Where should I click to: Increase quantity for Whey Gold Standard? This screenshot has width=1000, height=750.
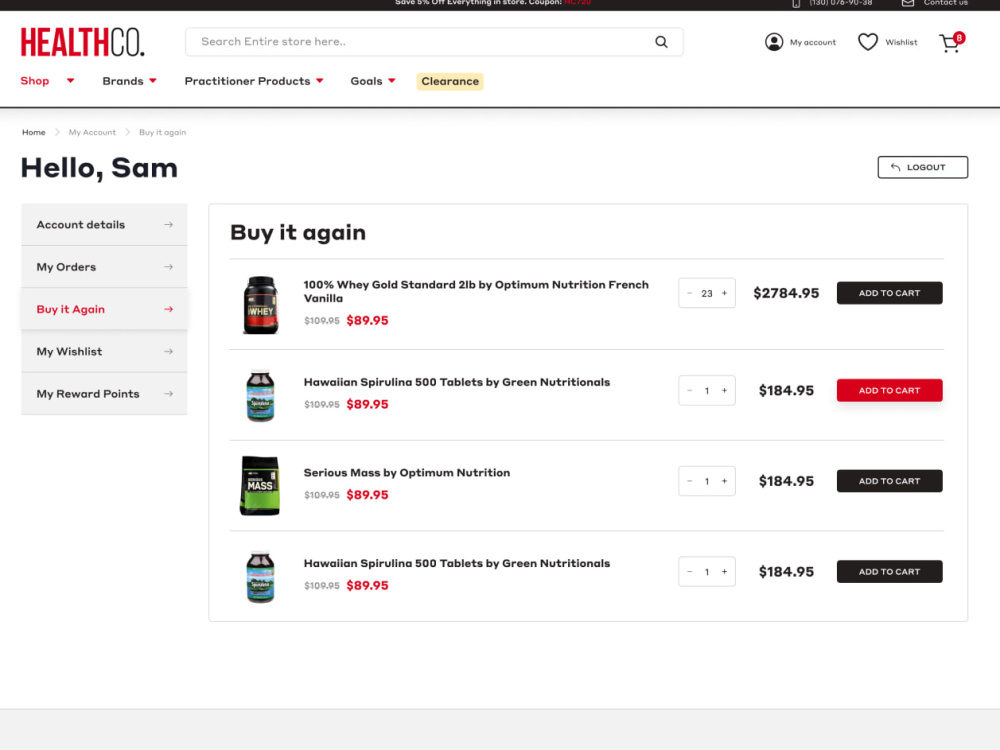pyautogui.click(x=724, y=293)
